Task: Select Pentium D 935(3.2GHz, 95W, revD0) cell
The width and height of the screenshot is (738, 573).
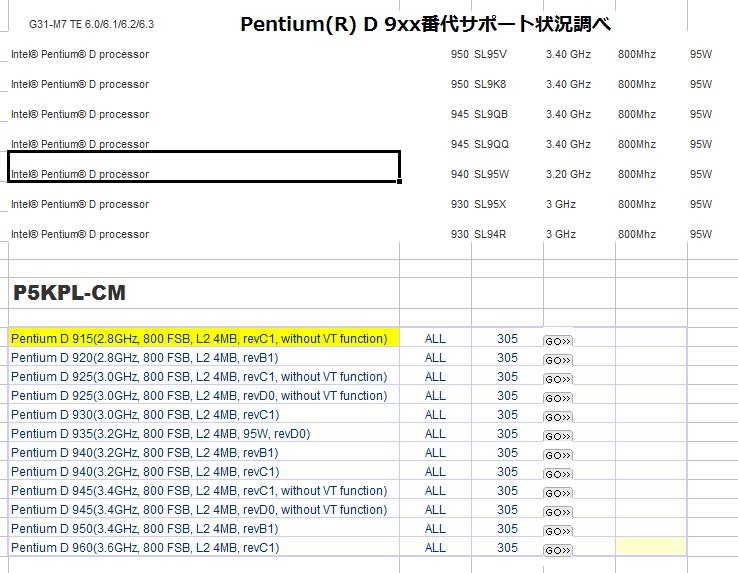Action: (204, 433)
